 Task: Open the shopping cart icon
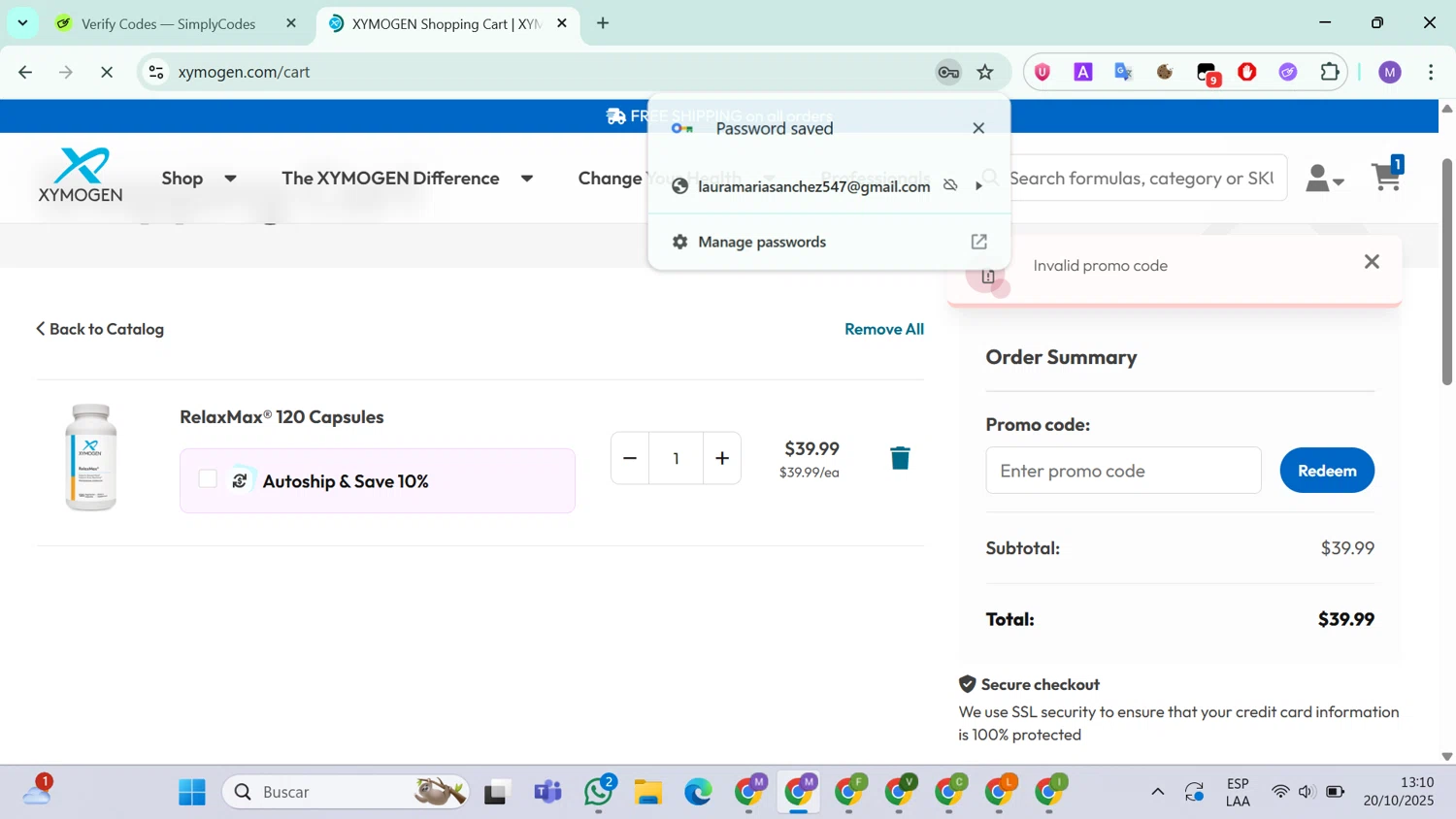[1388, 175]
